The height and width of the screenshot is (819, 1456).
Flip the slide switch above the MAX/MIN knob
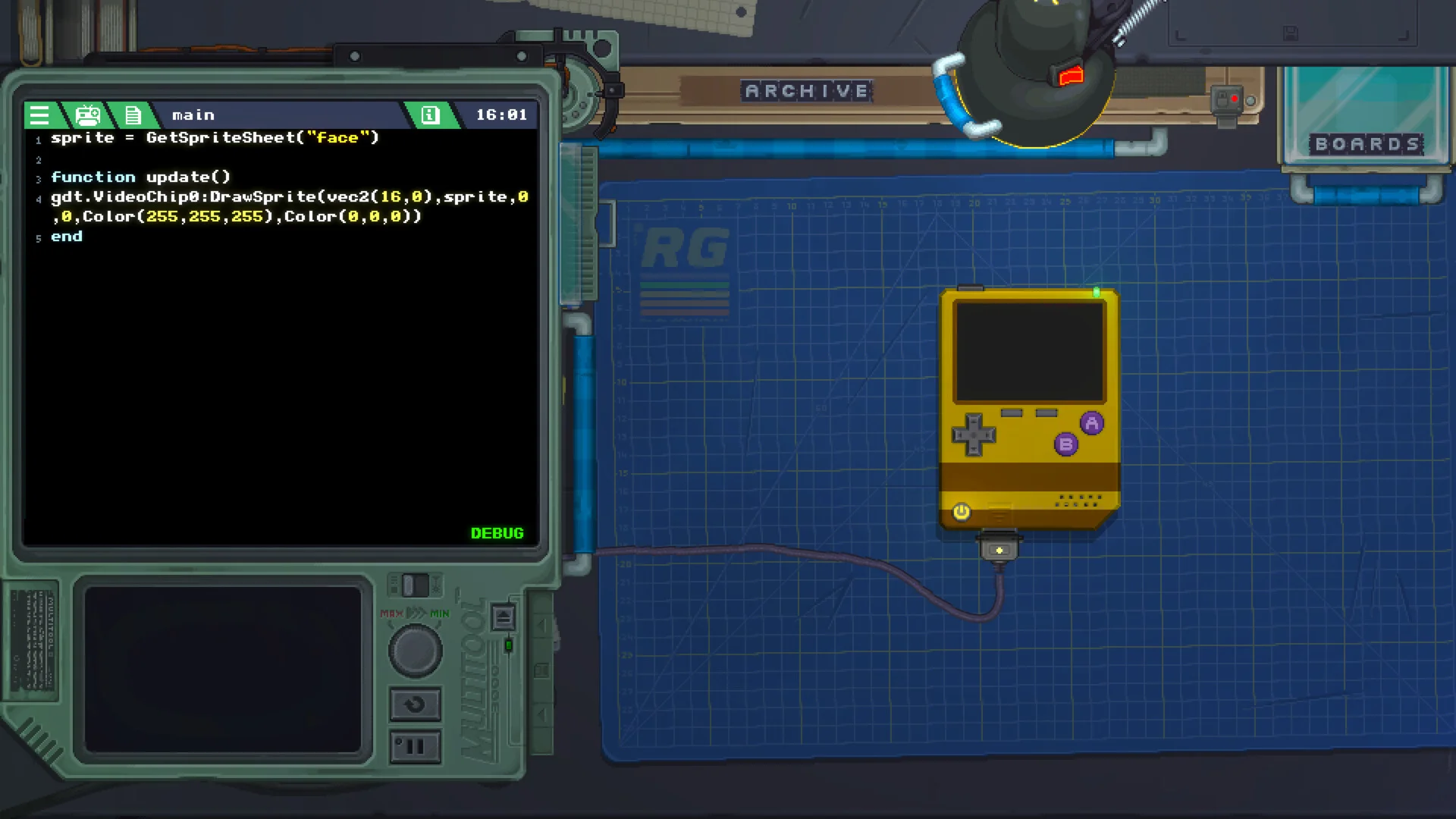pyautogui.click(x=414, y=585)
